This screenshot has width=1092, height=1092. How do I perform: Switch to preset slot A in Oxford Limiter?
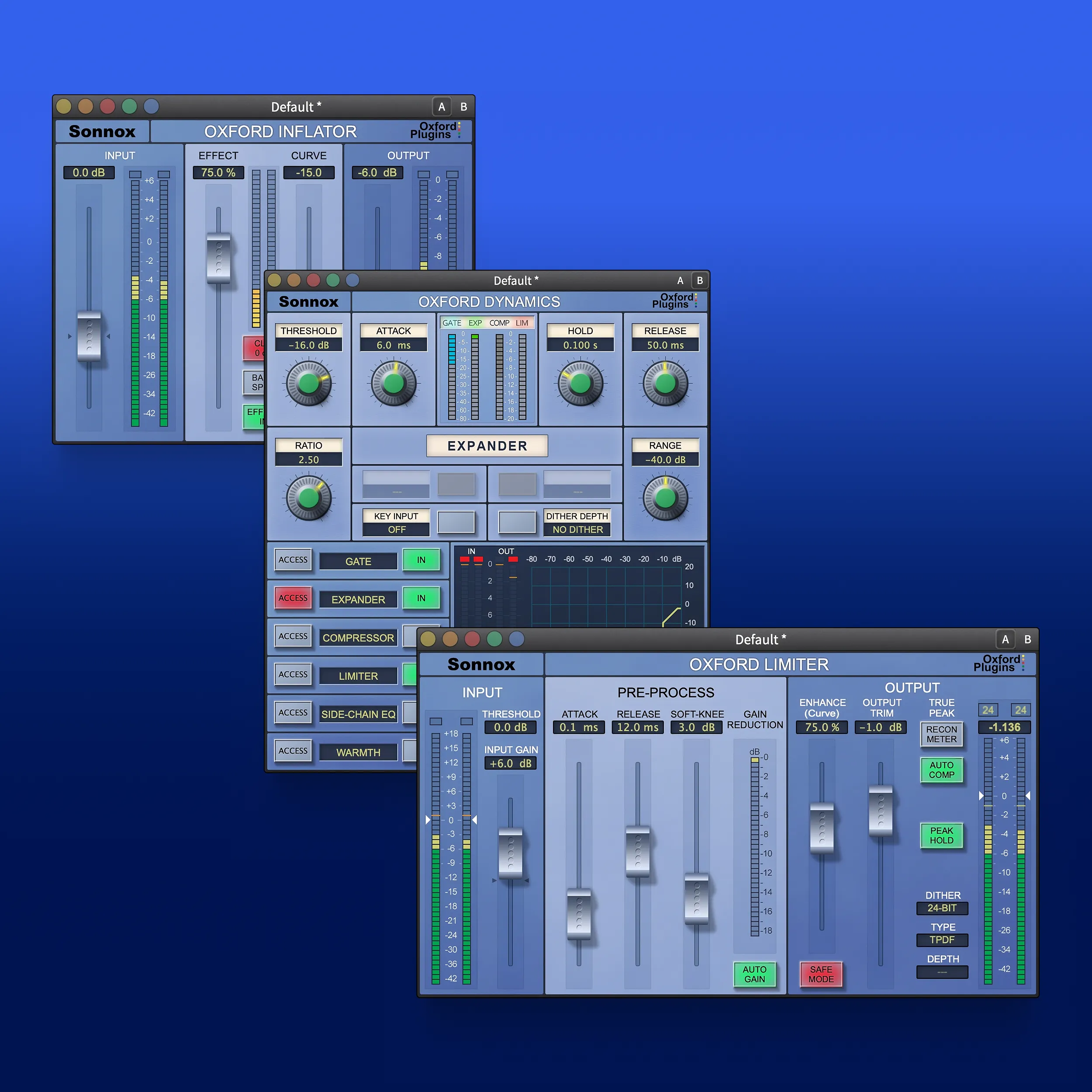1005,639
